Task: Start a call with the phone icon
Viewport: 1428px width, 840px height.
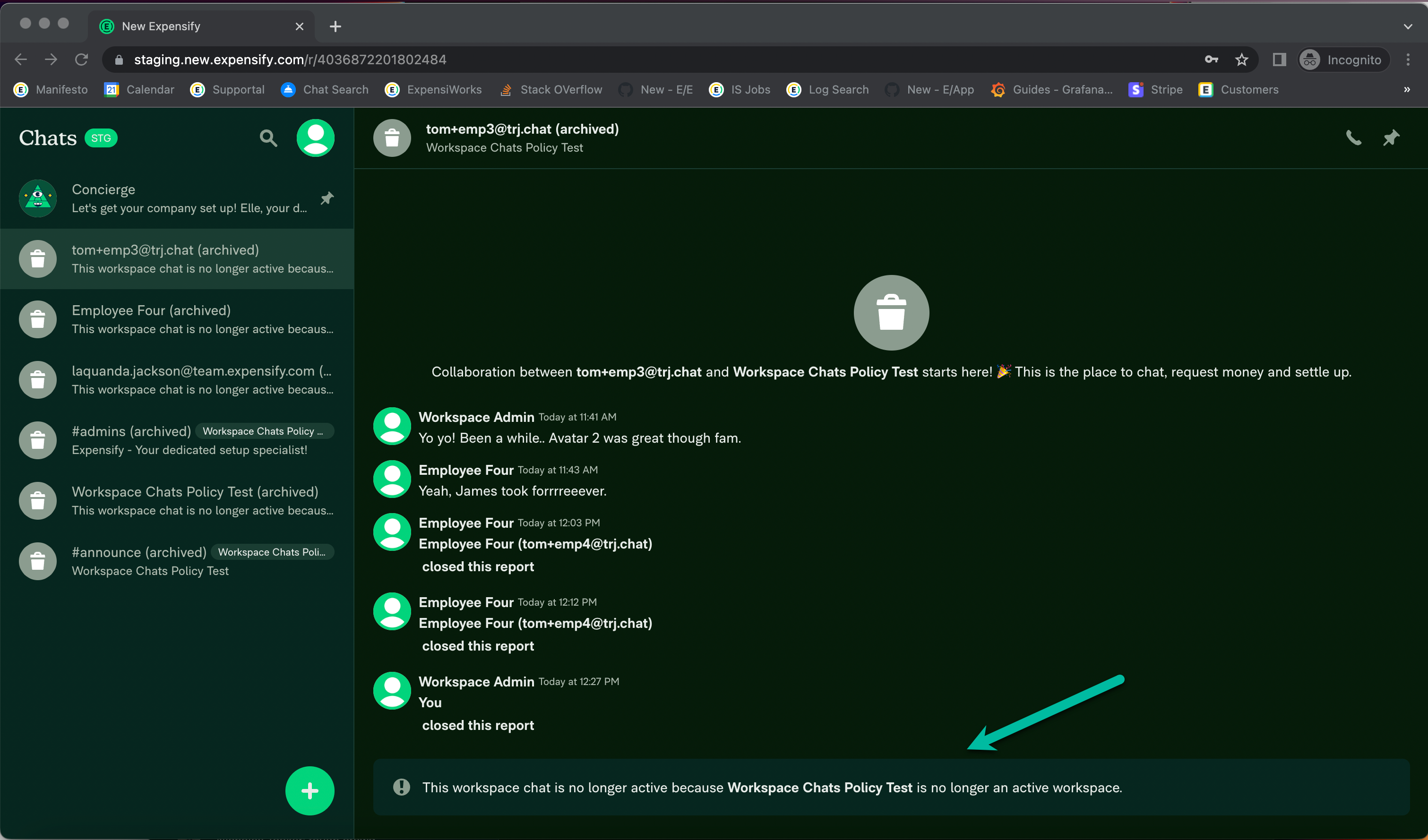Action: click(1353, 137)
